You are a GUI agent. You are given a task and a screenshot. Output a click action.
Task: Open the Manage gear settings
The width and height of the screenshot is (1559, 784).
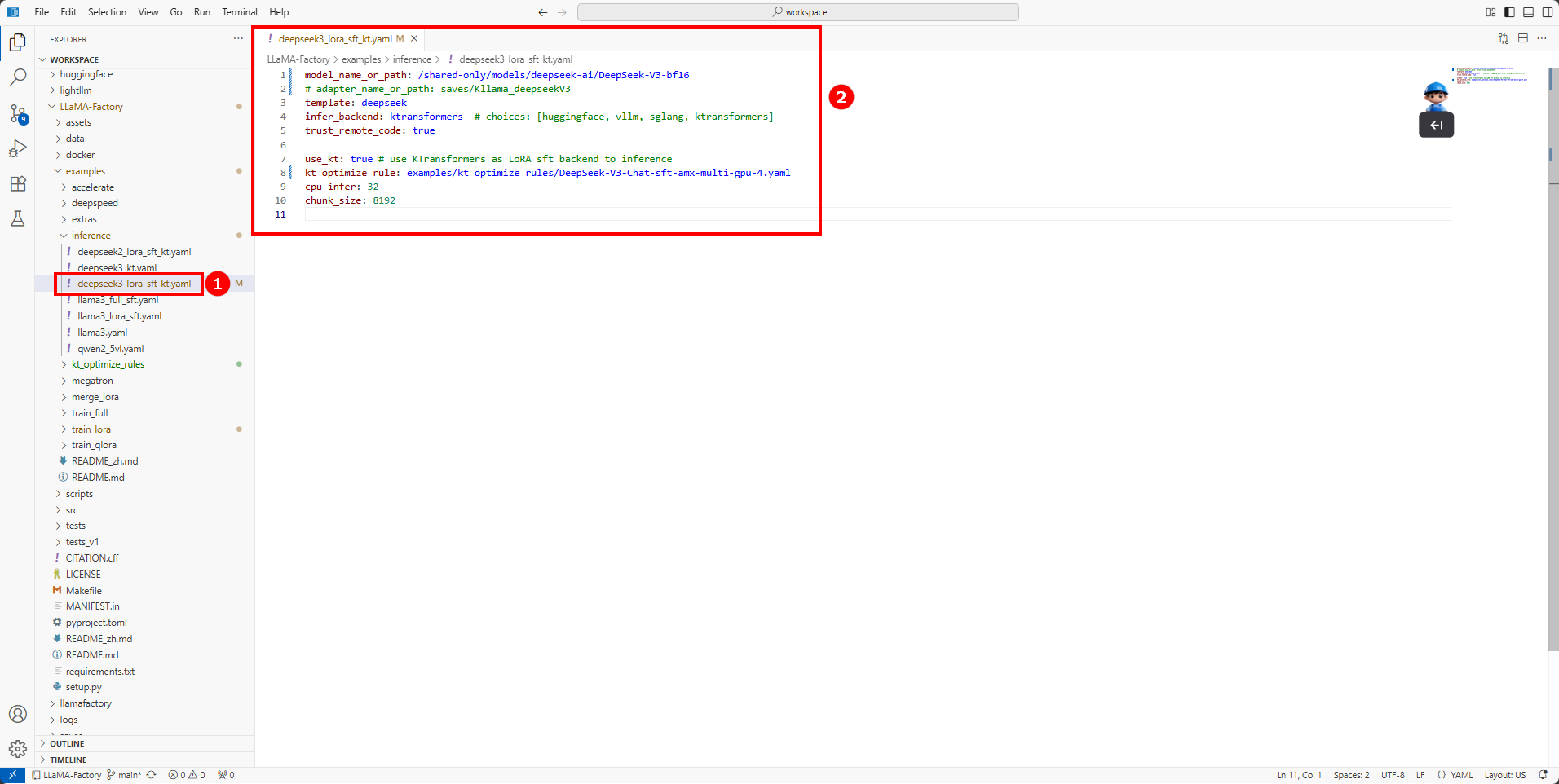pos(17,748)
